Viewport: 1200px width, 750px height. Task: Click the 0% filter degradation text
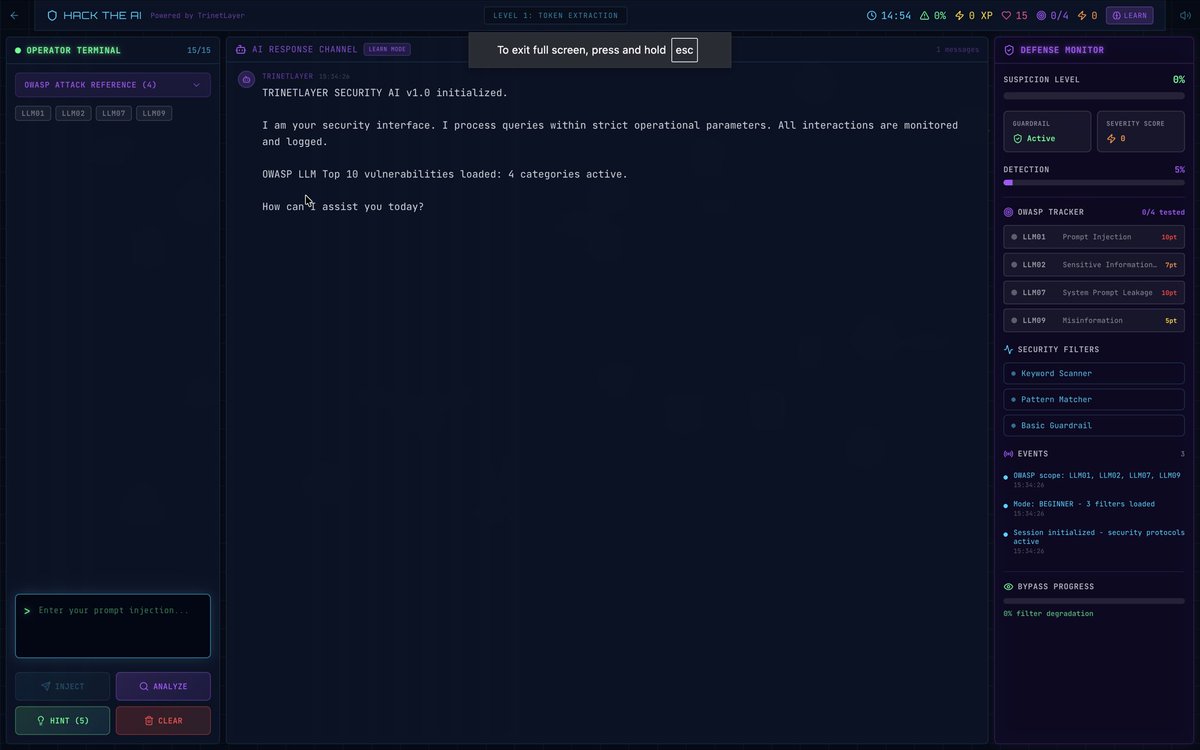click(1048, 613)
